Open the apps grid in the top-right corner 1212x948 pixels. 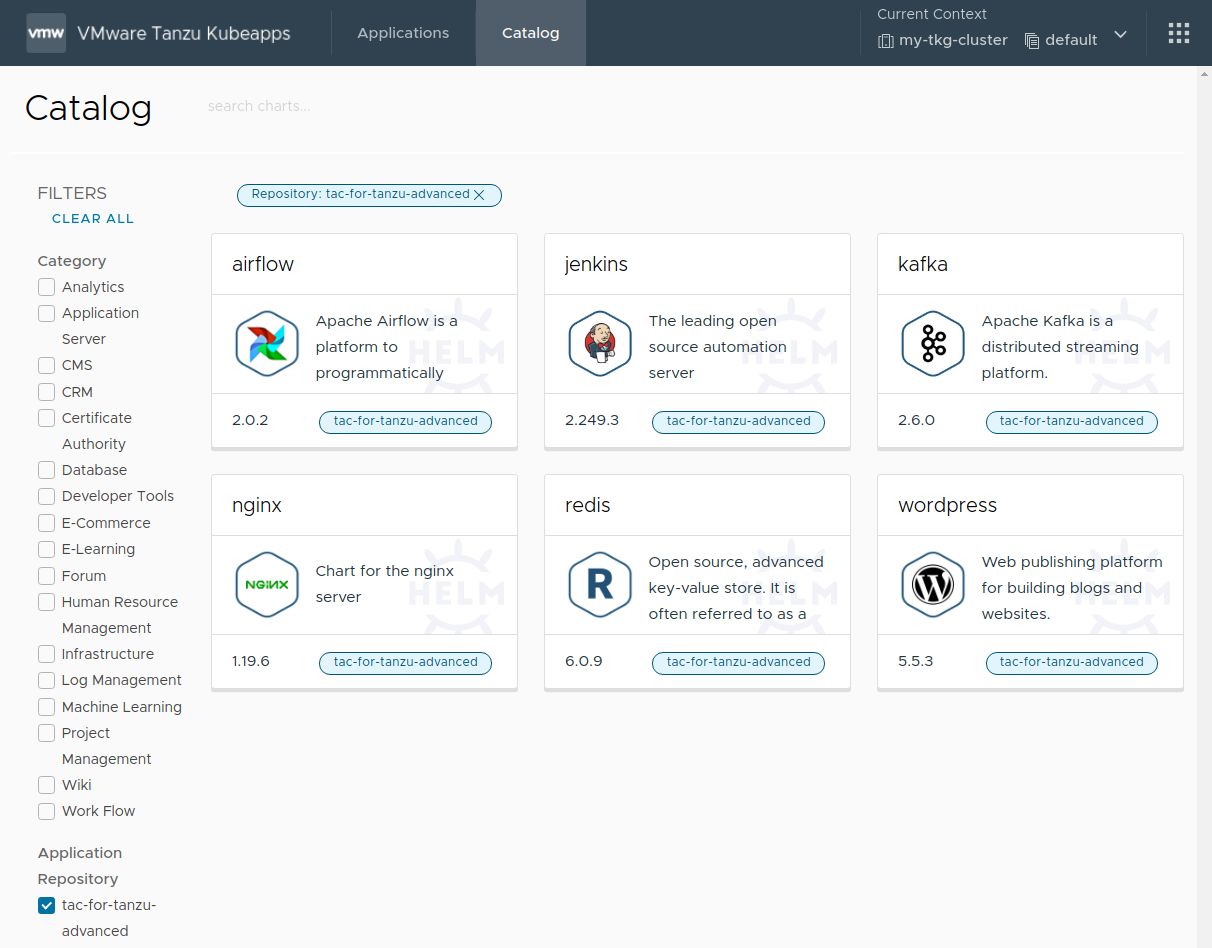1178,32
